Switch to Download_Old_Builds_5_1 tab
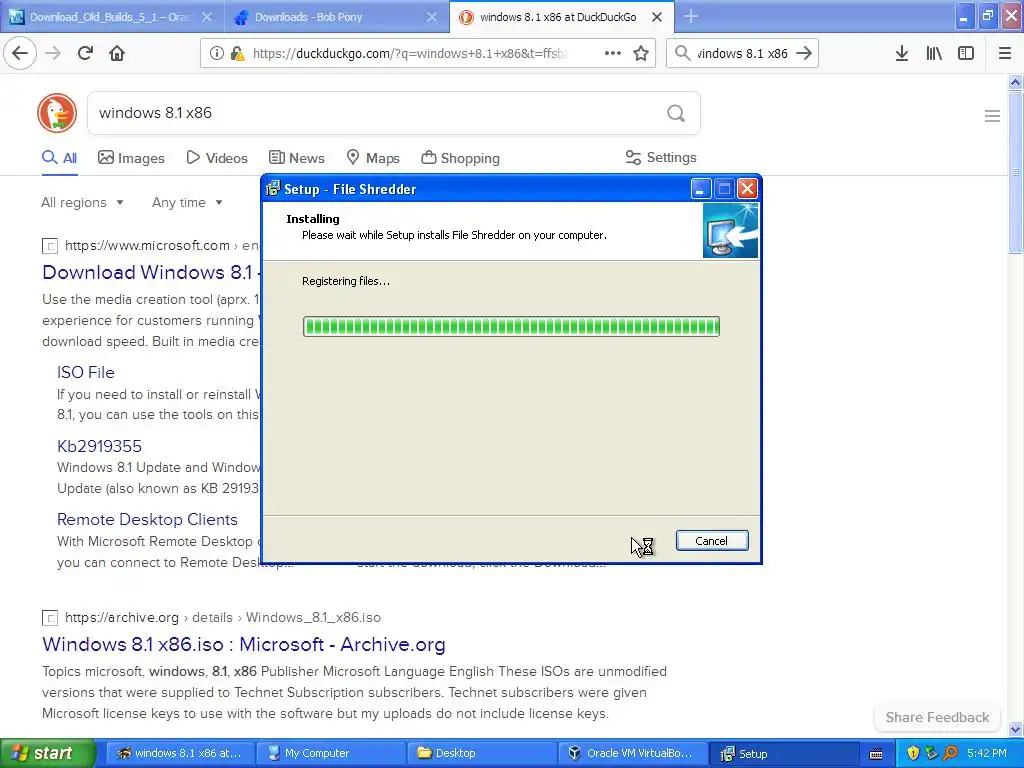The height and width of the screenshot is (768, 1024). coord(112,17)
